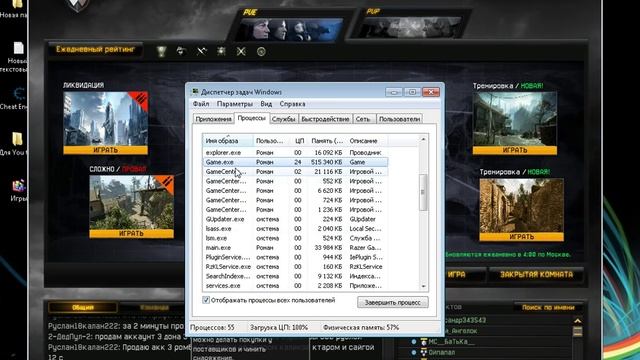Image resolution: width=640 pixels, height=360 pixels.
Task: Sort processes by Имя образа column header
Action: (228, 141)
